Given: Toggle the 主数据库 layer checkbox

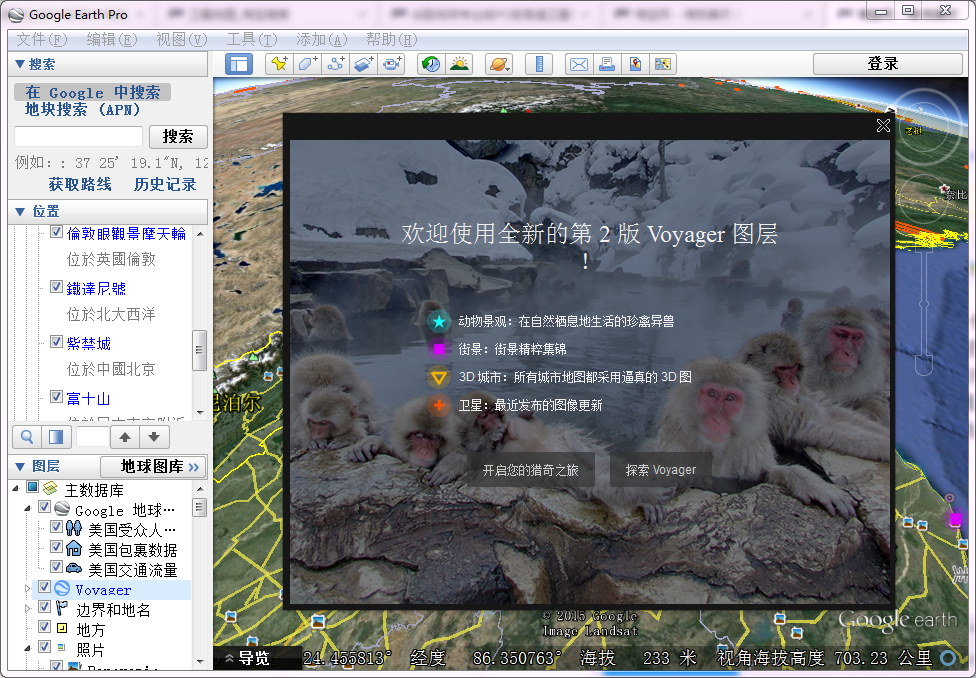Looking at the screenshot, I should [32, 486].
